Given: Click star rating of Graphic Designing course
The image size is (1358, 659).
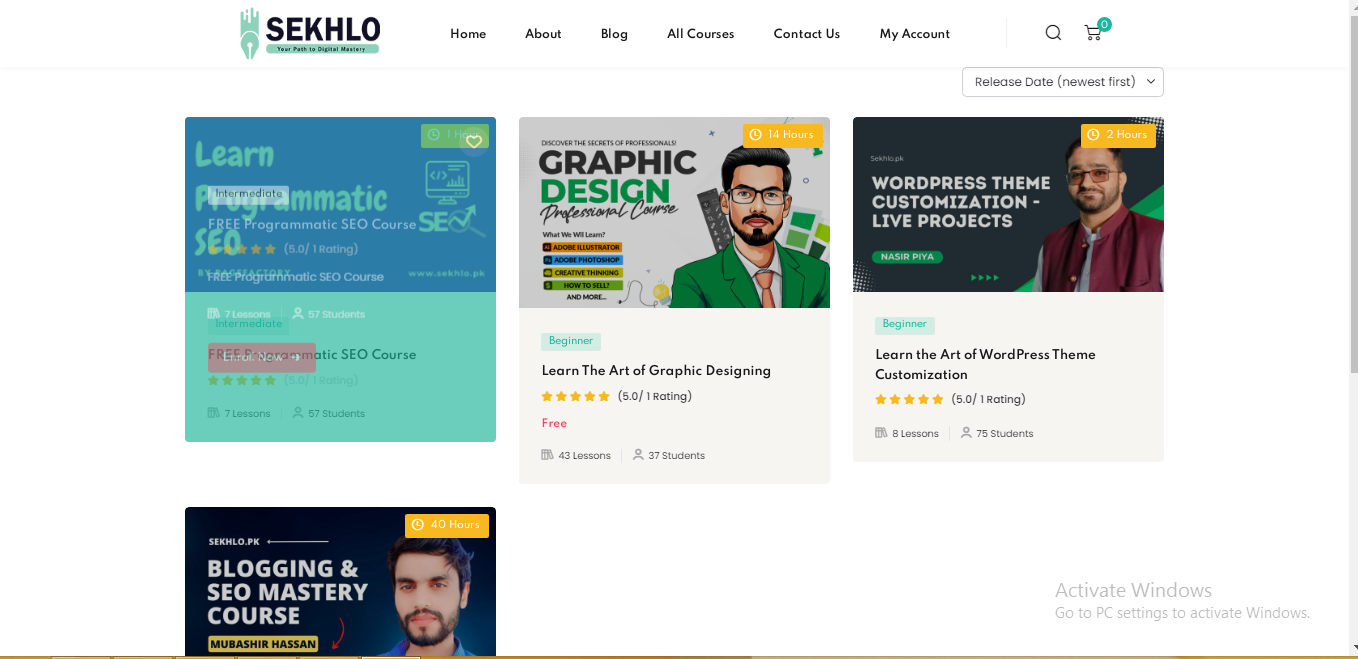Looking at the screenshot, I should (x=575, y=396).
